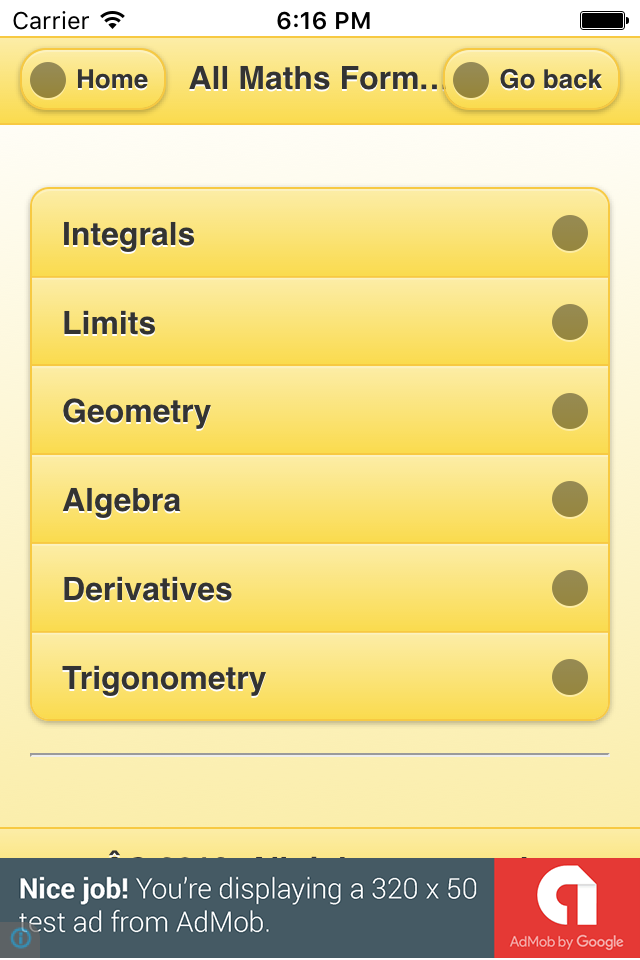Tap the circle icon on Geometry row
640x960 pixels.
pos(570,411)
